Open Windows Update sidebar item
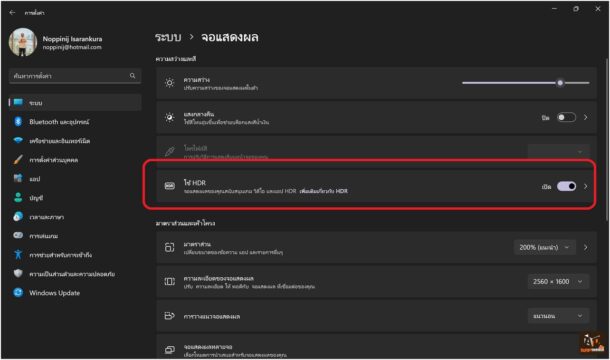This screenshot has width=610, height=360. point(75,293)
